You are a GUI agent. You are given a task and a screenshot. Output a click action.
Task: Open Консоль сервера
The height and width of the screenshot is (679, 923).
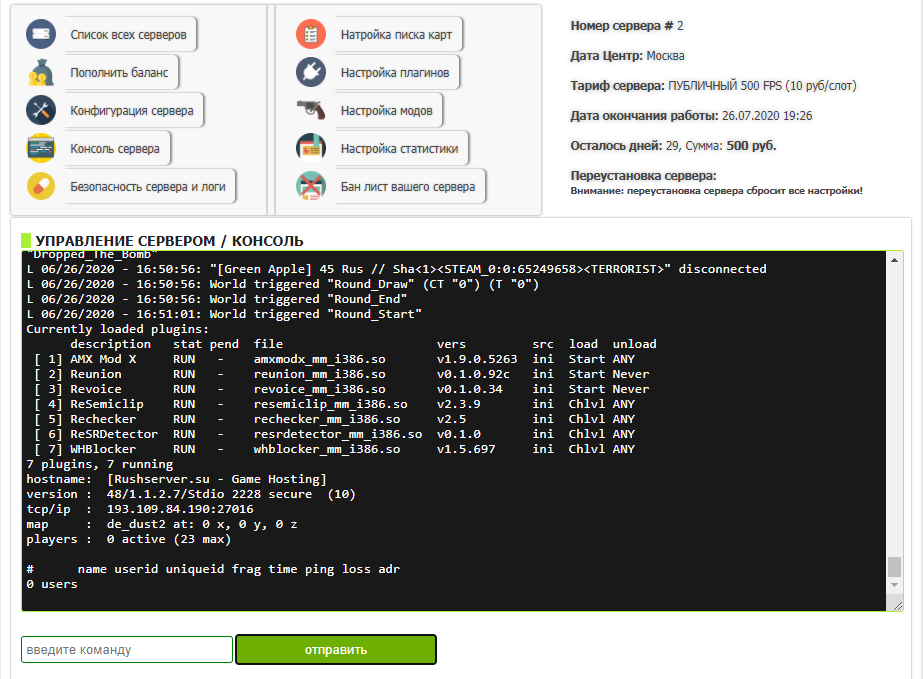pyautogui.click(x=116, y=148)
